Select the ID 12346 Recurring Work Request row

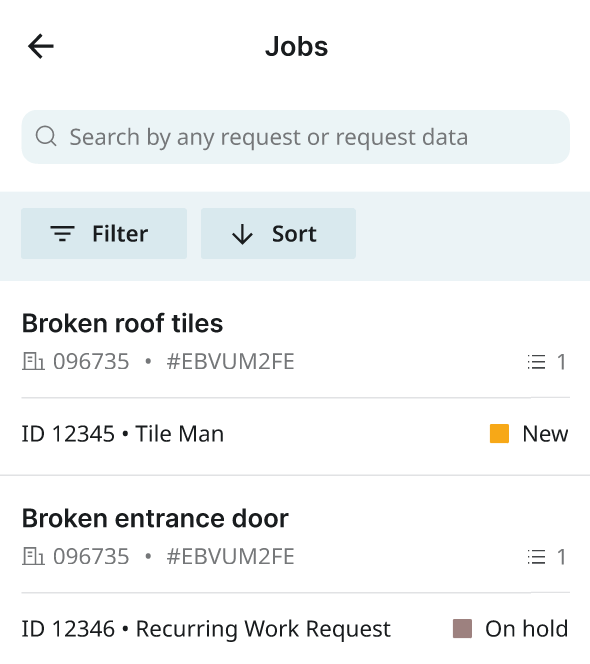tap(295, 628)
